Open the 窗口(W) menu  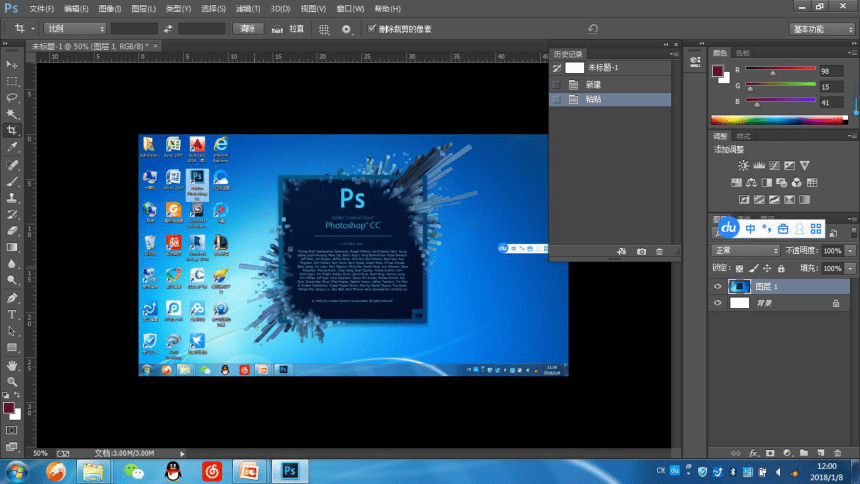click(x=350, y=9)
